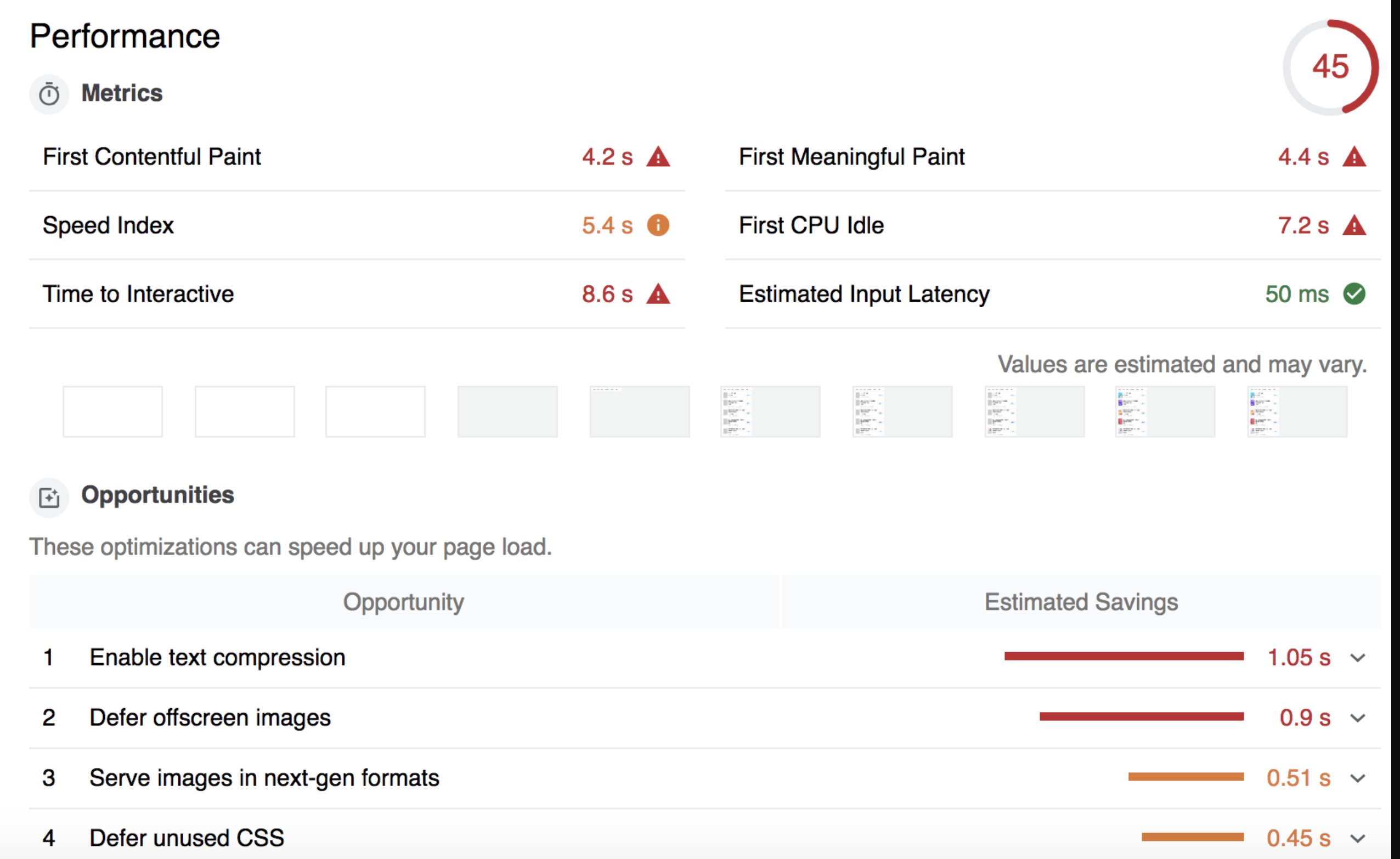Screen dimensions: 1400x859
Task: Click the Estimated Savings column header
Action: pyautogui.click(x=1081, y=602)
